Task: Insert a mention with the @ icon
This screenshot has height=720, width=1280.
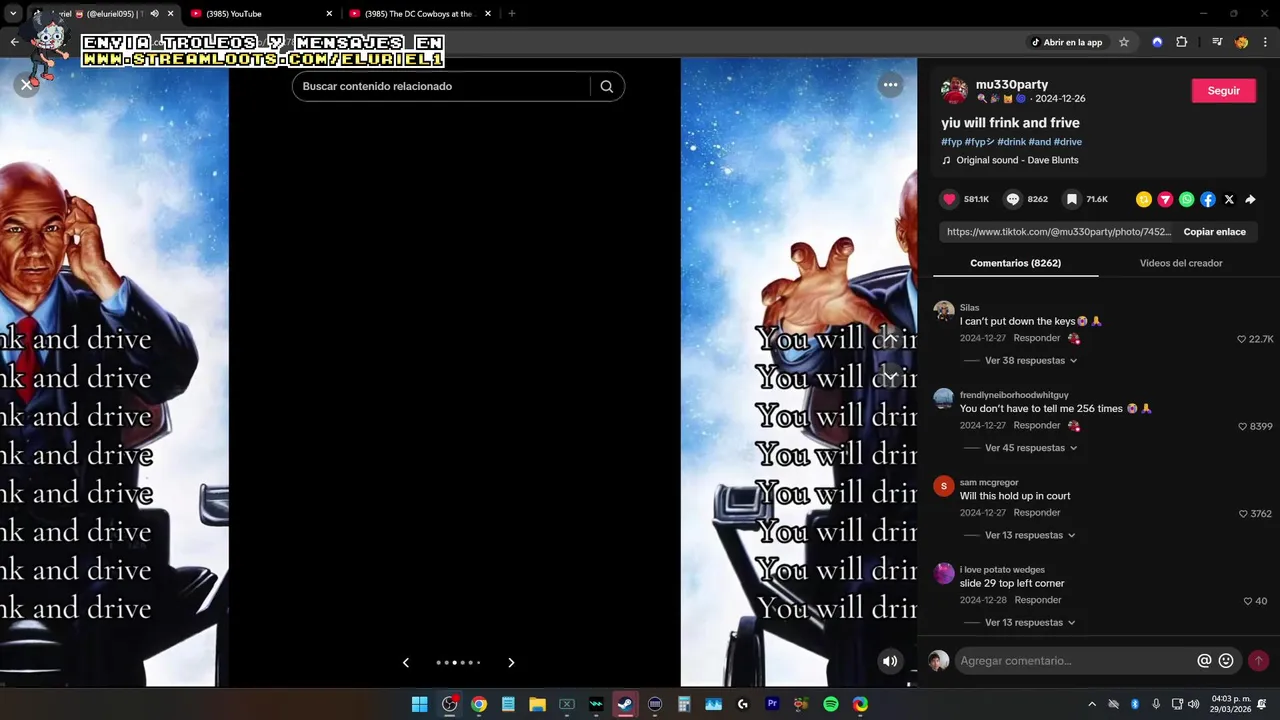Action: 1204,661
